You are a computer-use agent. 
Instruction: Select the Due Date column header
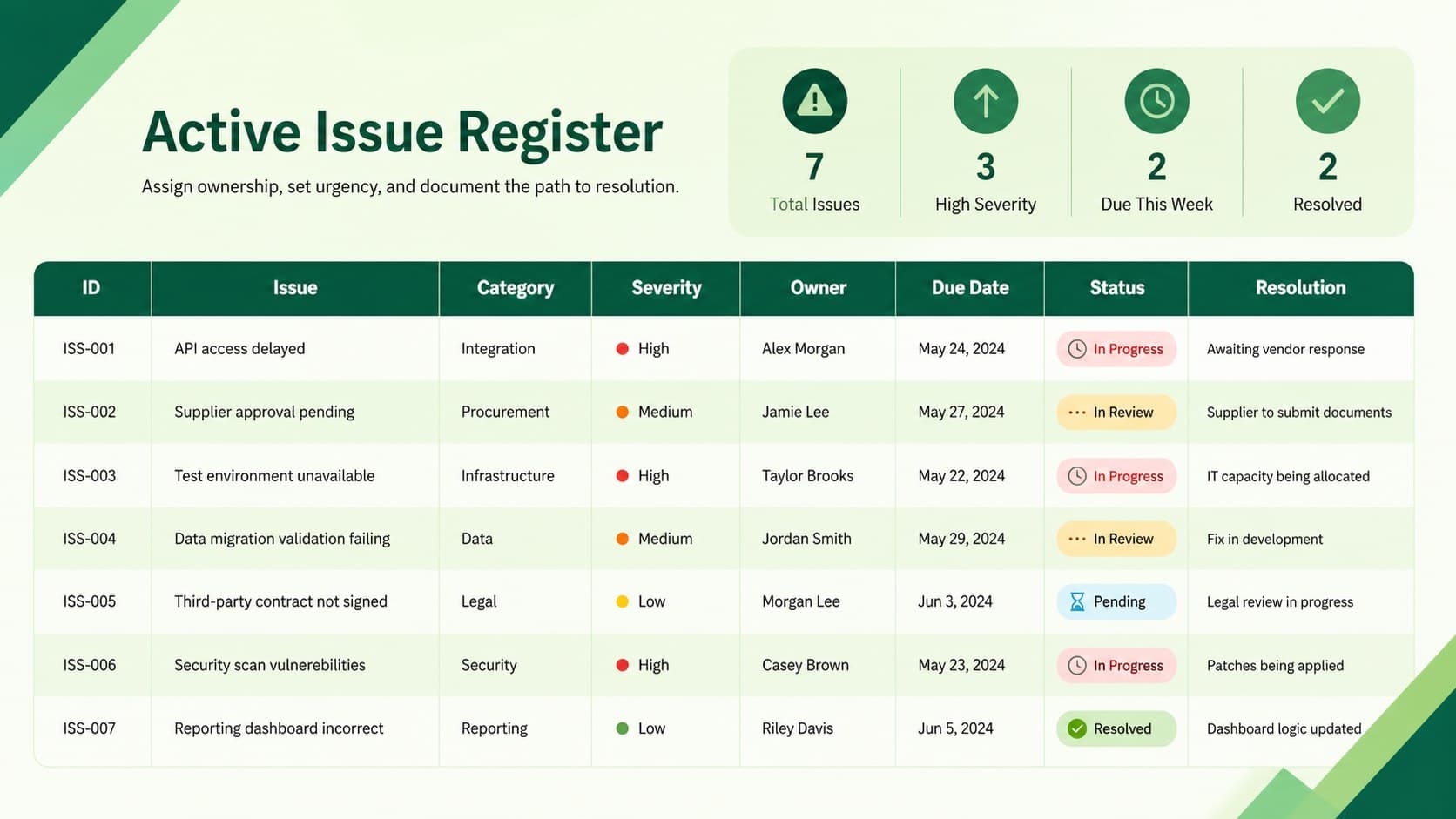(x=970, y=288)
